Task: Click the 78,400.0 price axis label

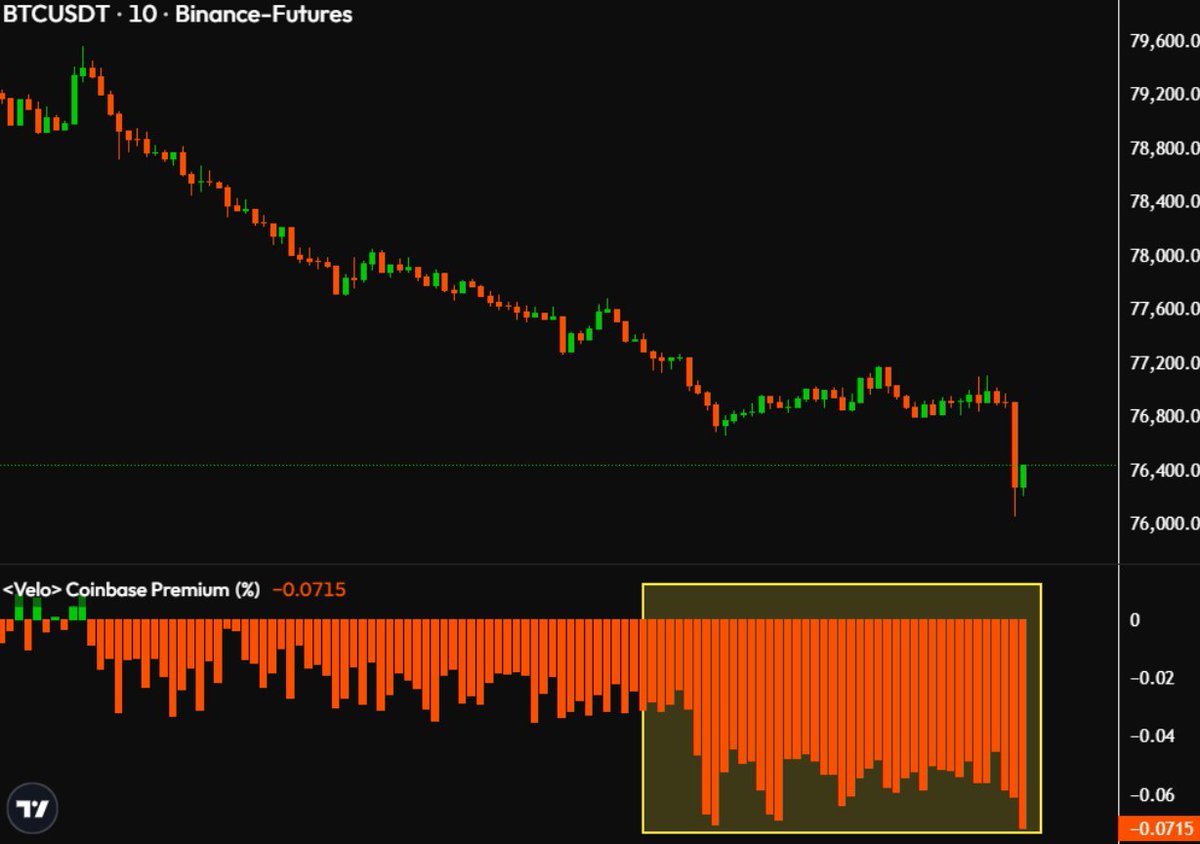Action: point(1163,202)
